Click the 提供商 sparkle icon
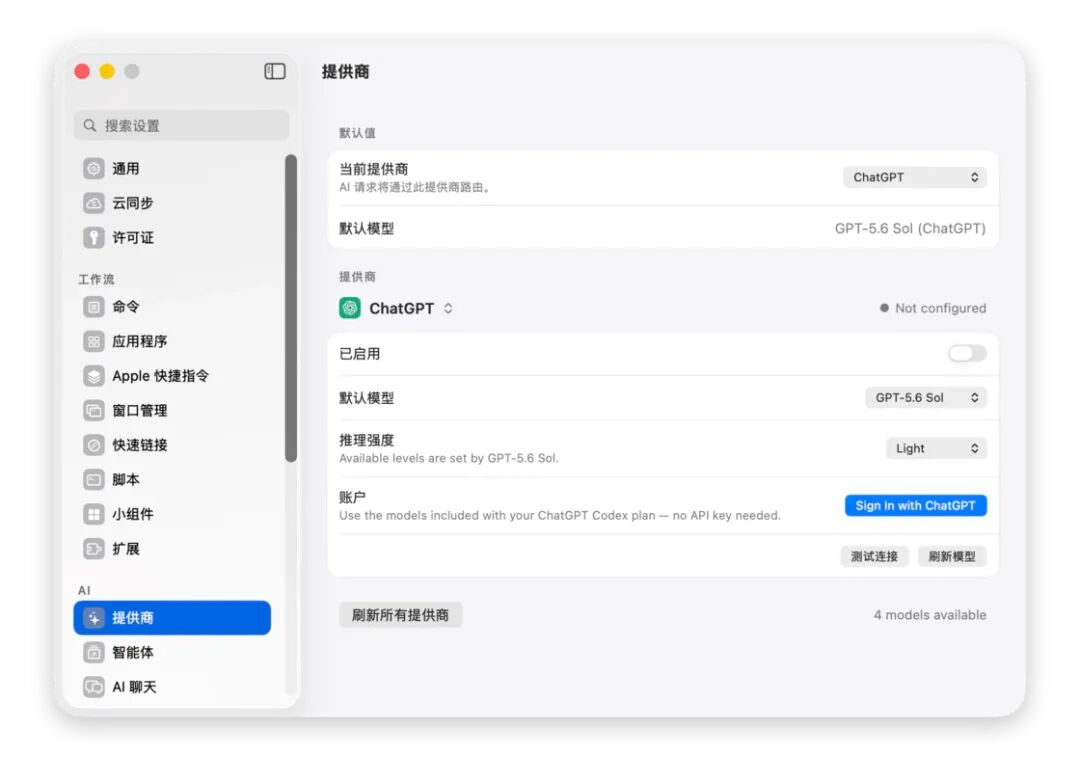 (x=94, y=618)
